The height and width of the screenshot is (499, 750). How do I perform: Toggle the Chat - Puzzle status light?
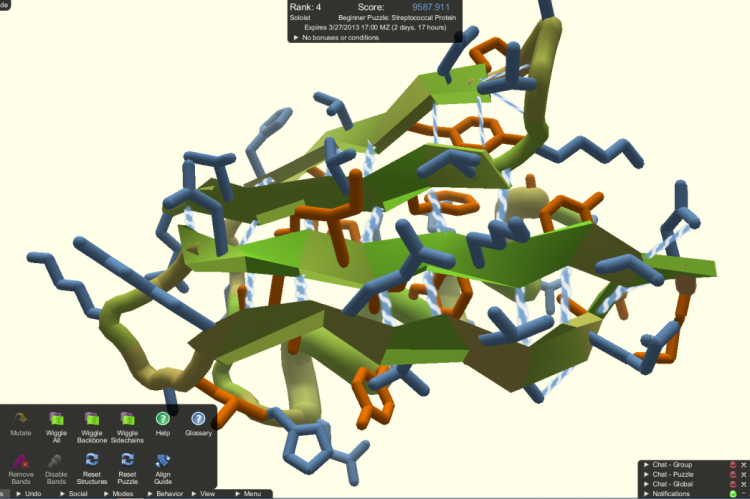[732, 475]
